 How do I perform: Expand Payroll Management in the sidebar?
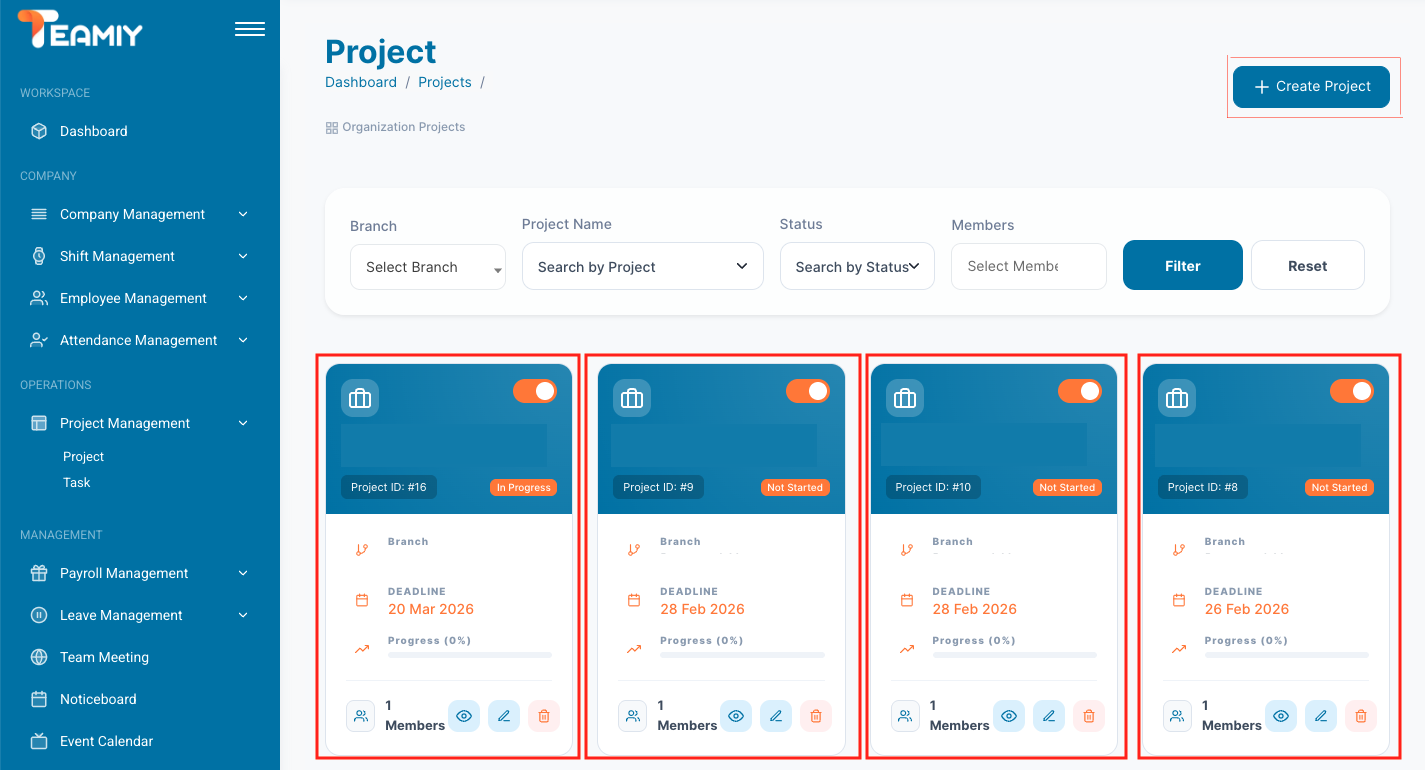coord(124,573)
